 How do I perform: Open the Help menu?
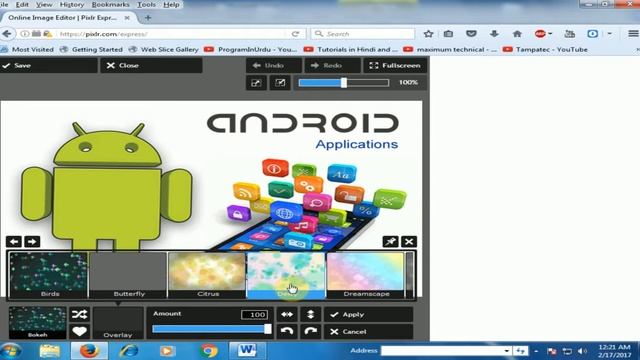171,4
